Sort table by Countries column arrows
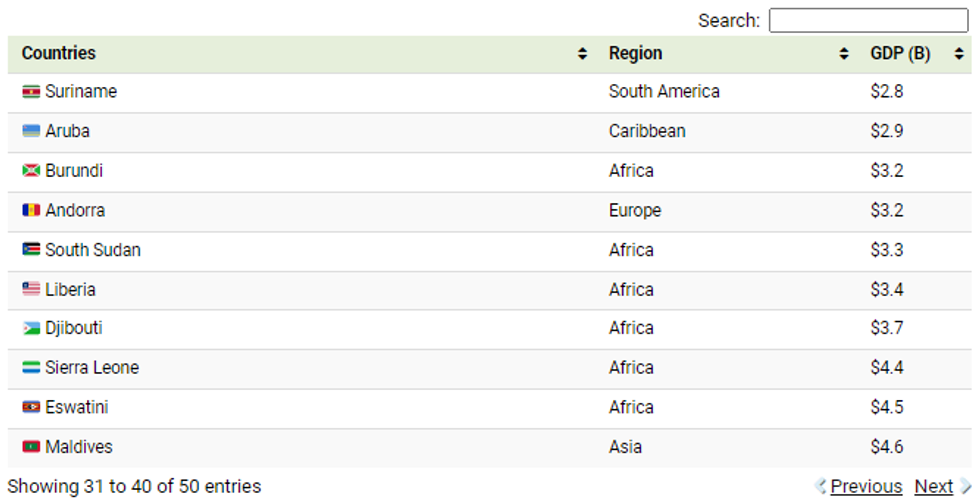The image size is (980, 504). click(583, 54)
